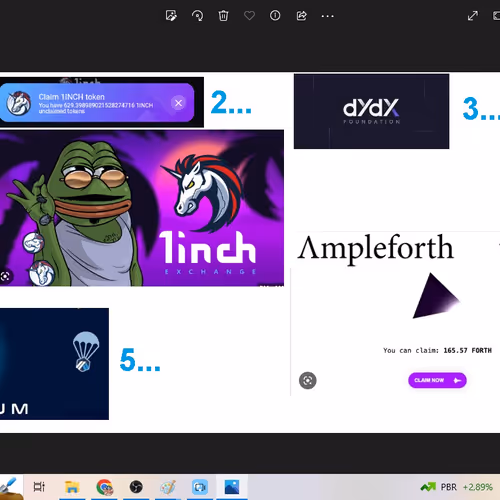Screen dimensions: 500x500
Task: Rotate the photo using rotate icon
Action: point(197,16)
